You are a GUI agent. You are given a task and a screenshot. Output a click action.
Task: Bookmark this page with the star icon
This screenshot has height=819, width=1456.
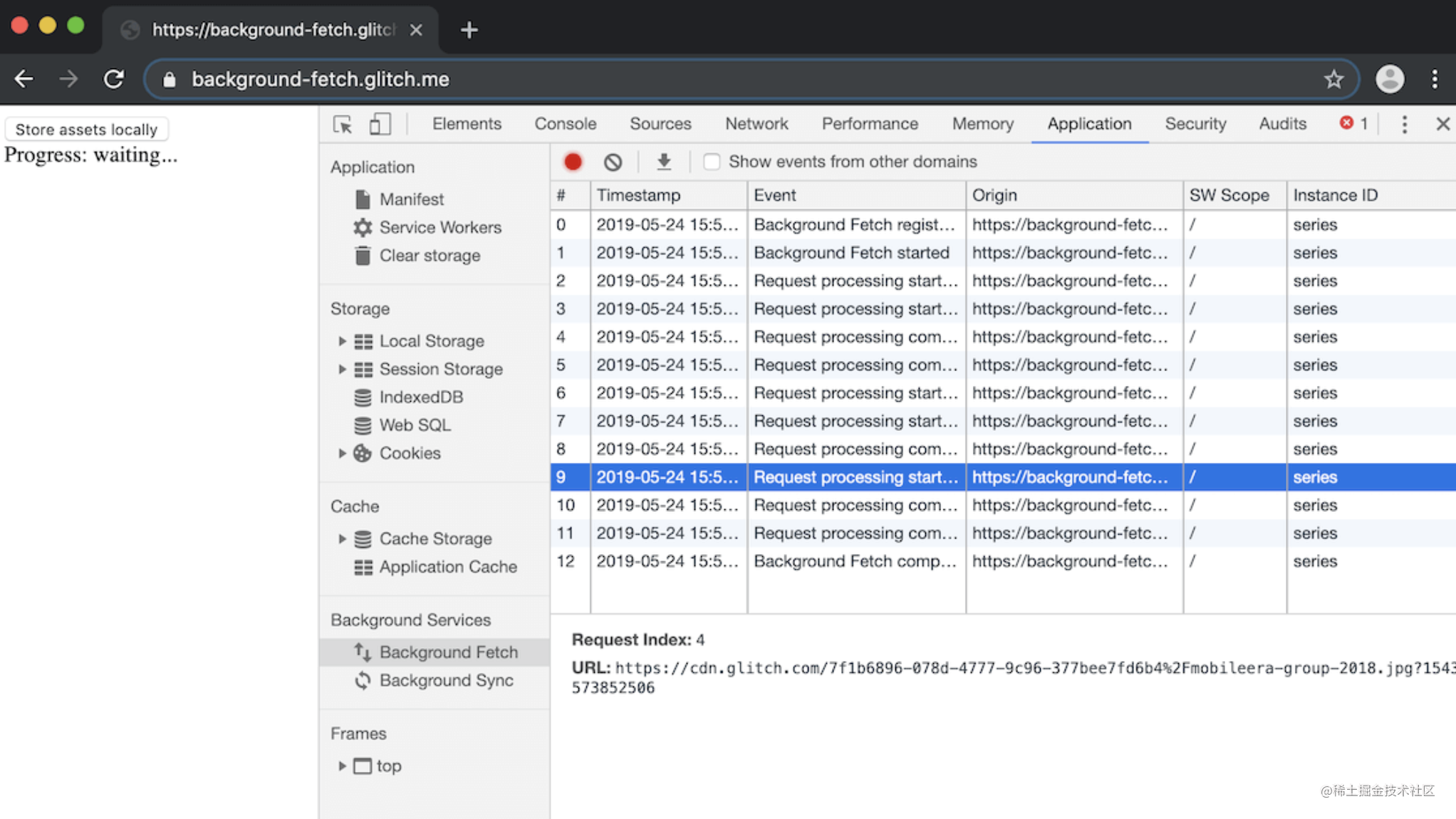[x=1333, y=79]
